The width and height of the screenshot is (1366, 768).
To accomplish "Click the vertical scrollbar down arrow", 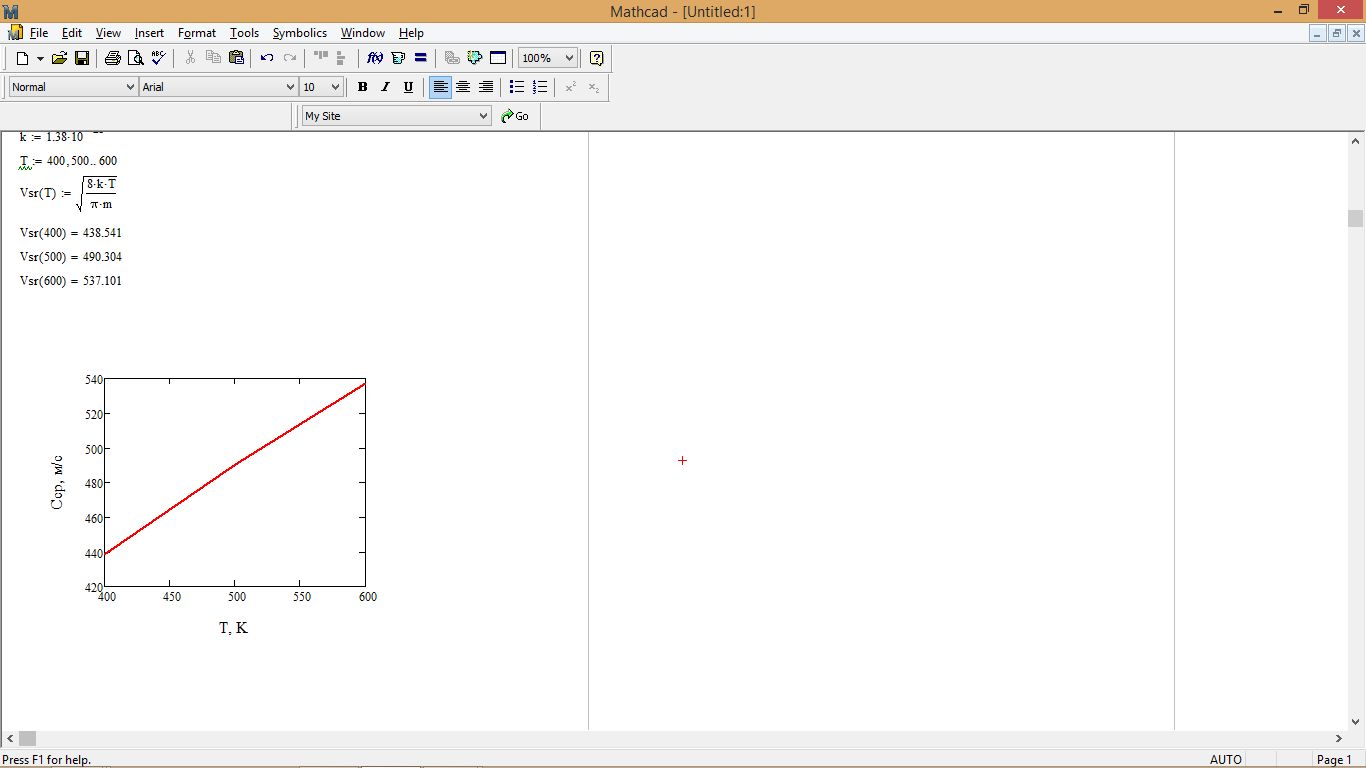I will pyautogui.click(x=1355, y=722).
